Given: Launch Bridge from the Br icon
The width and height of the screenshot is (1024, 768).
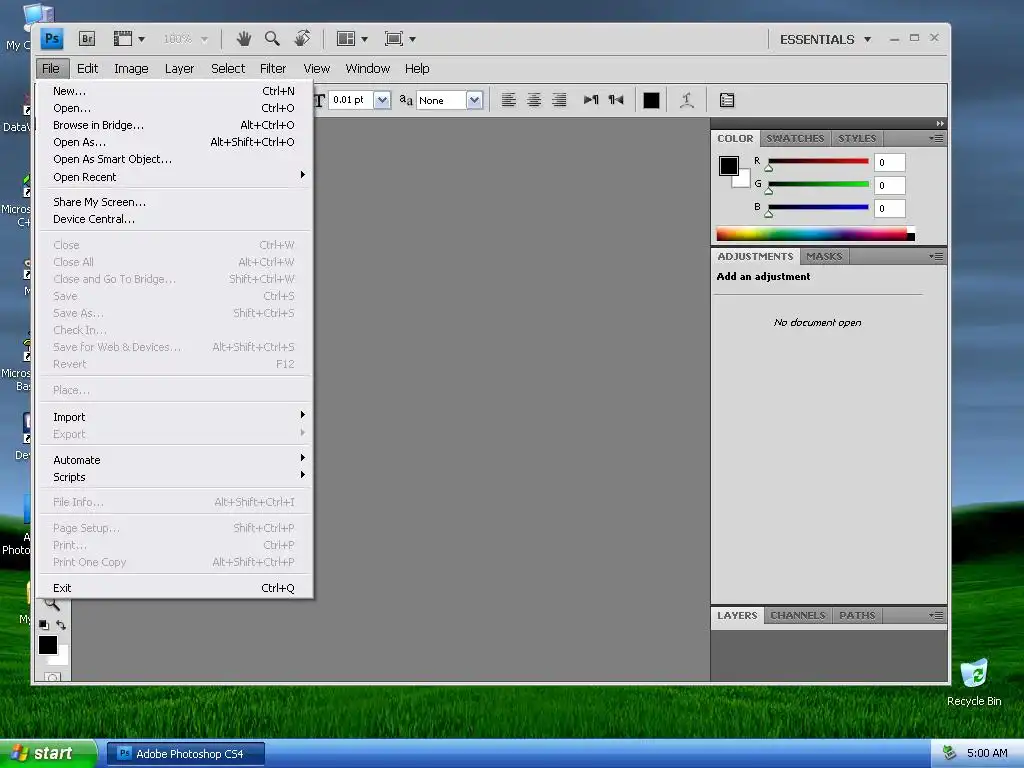Looking at the screenshot, I should click(87, 39).
